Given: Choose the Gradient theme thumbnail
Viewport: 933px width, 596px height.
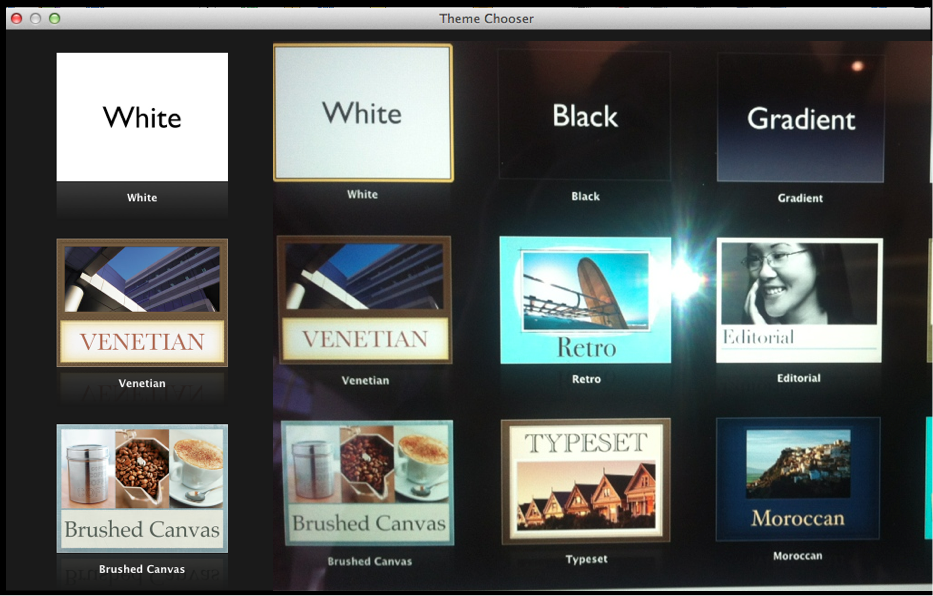Looking at the screenshot, I should (x=800, y=118).
